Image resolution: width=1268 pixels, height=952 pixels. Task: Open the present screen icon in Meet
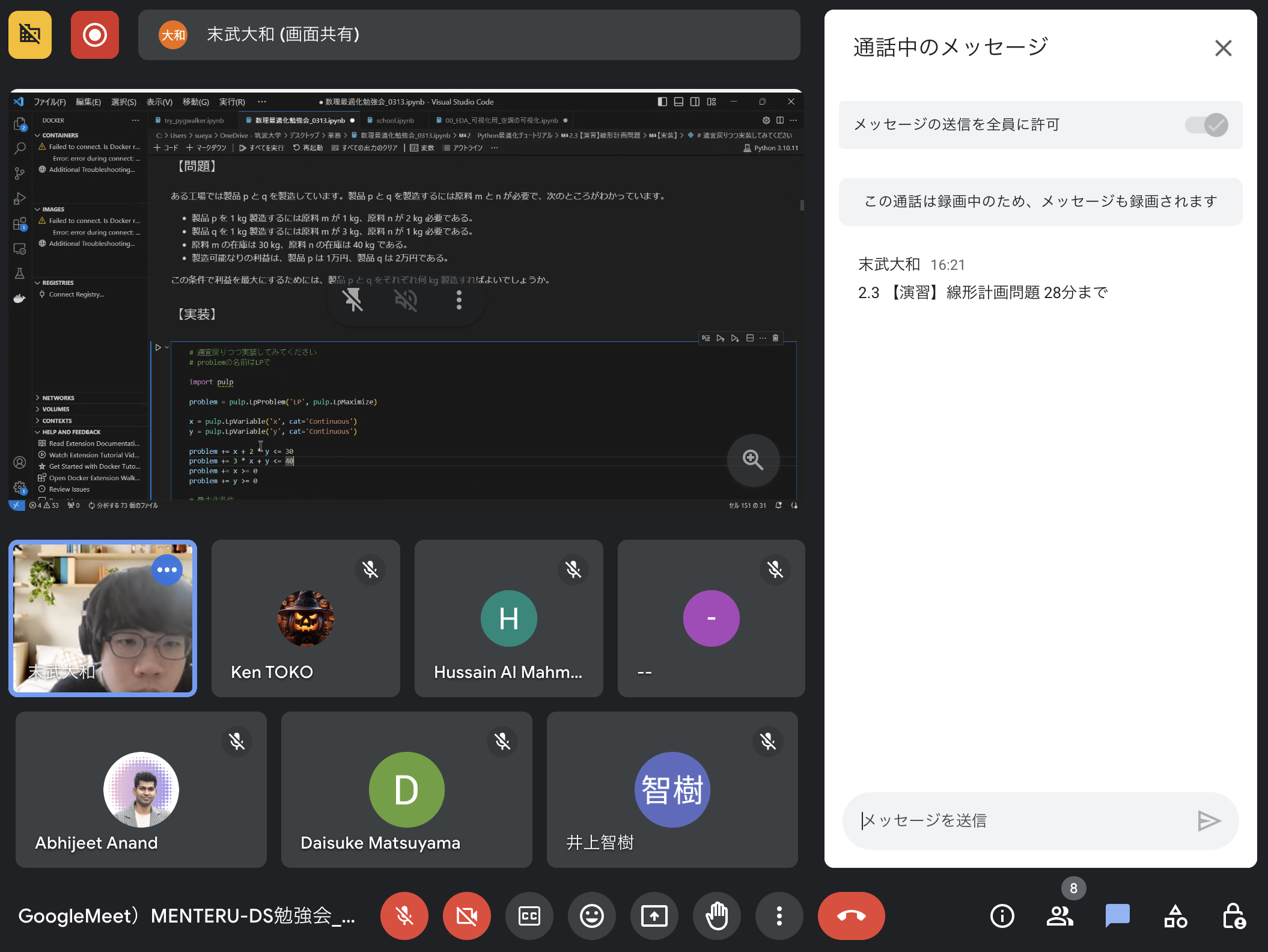pyautogui.click(x=654, y=916)
